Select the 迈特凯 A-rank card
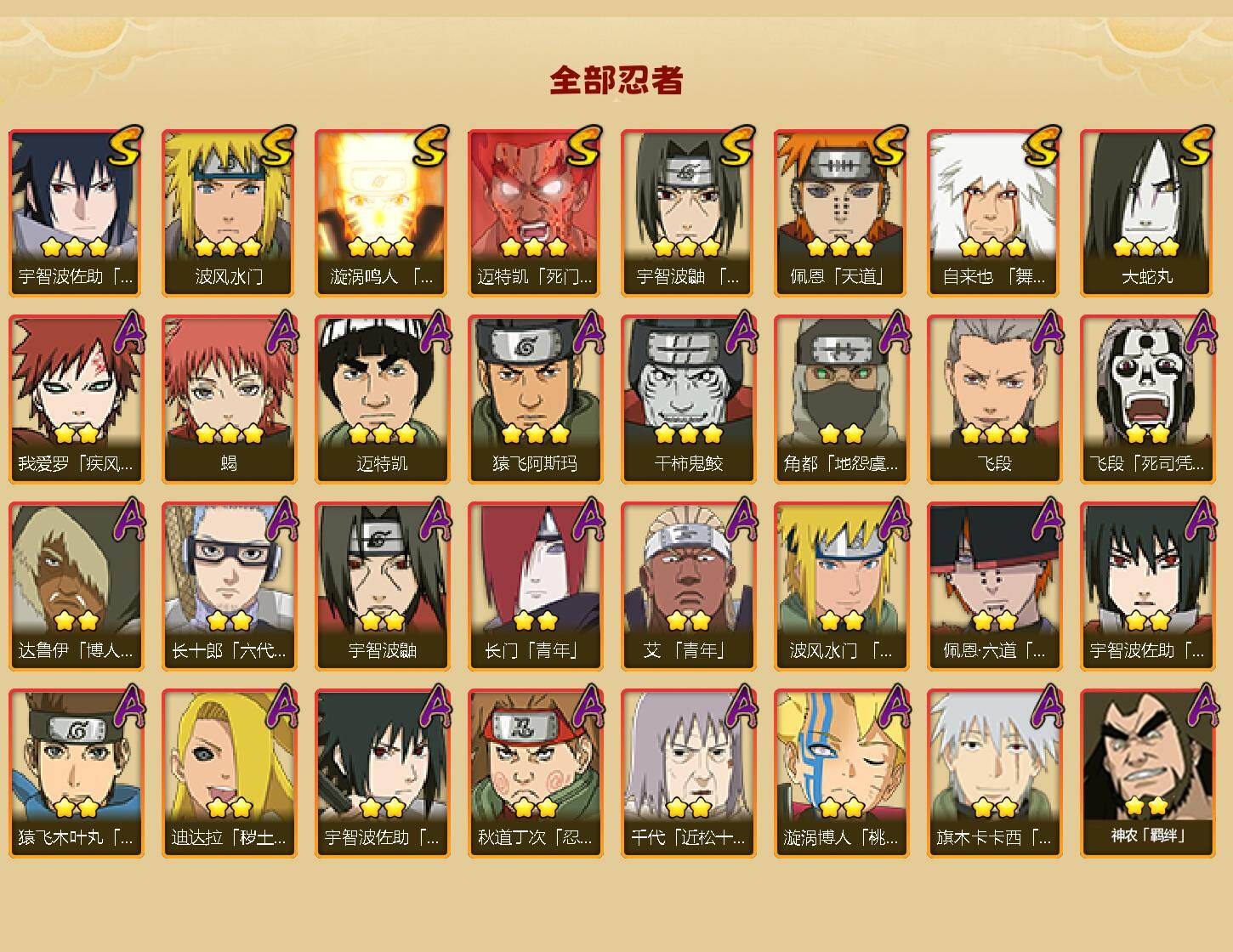Viewport: 1233px width, 952px height. click(x=382, y=399)
